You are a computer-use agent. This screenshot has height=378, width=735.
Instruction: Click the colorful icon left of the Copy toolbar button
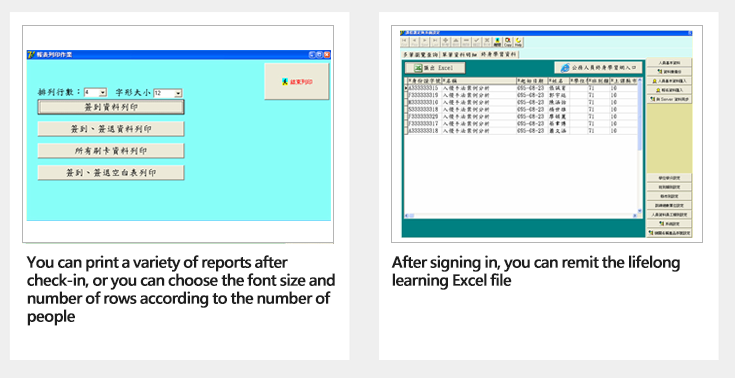[497, 40]
